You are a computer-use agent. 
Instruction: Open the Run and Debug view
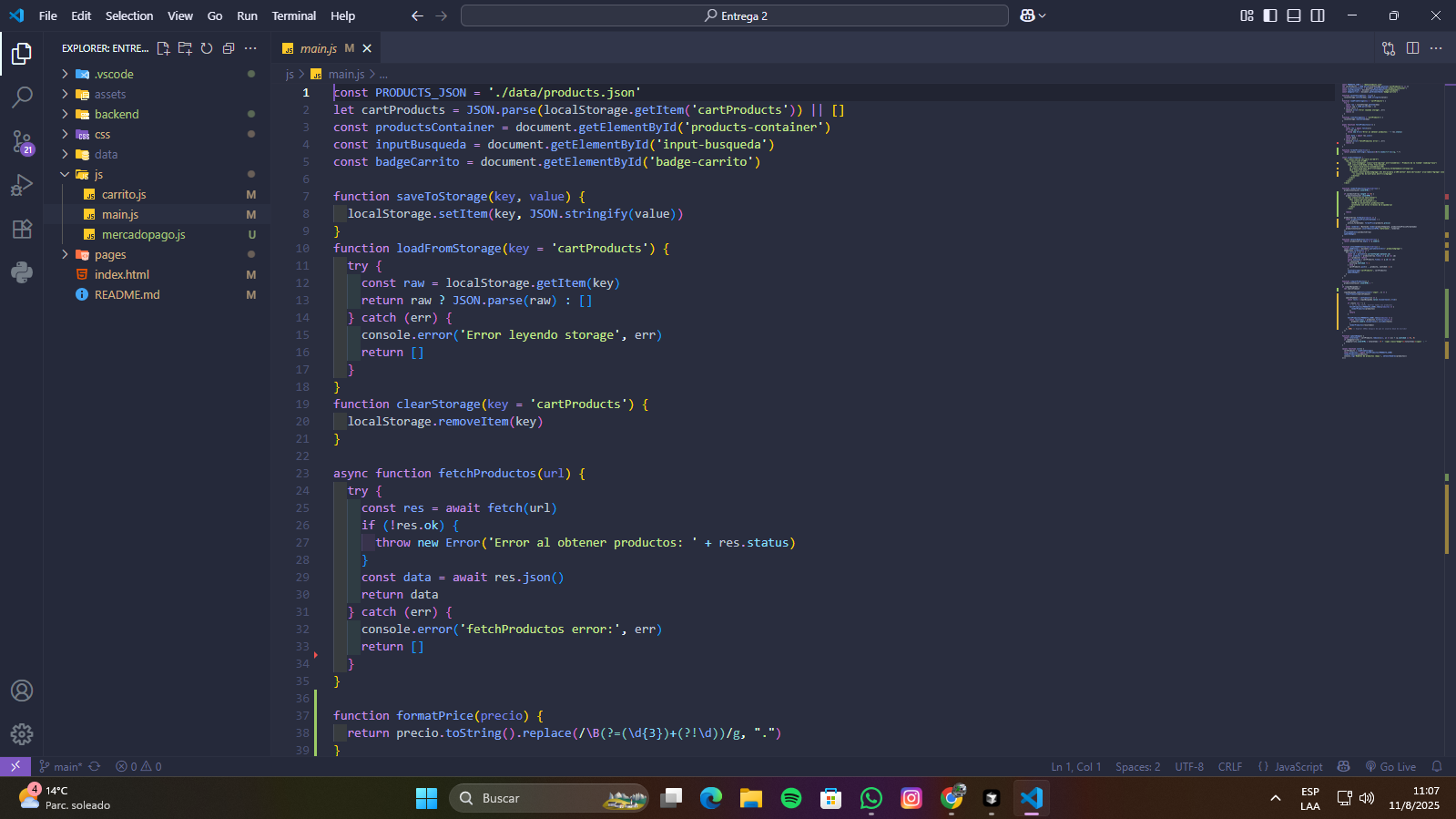pos(22,185)
